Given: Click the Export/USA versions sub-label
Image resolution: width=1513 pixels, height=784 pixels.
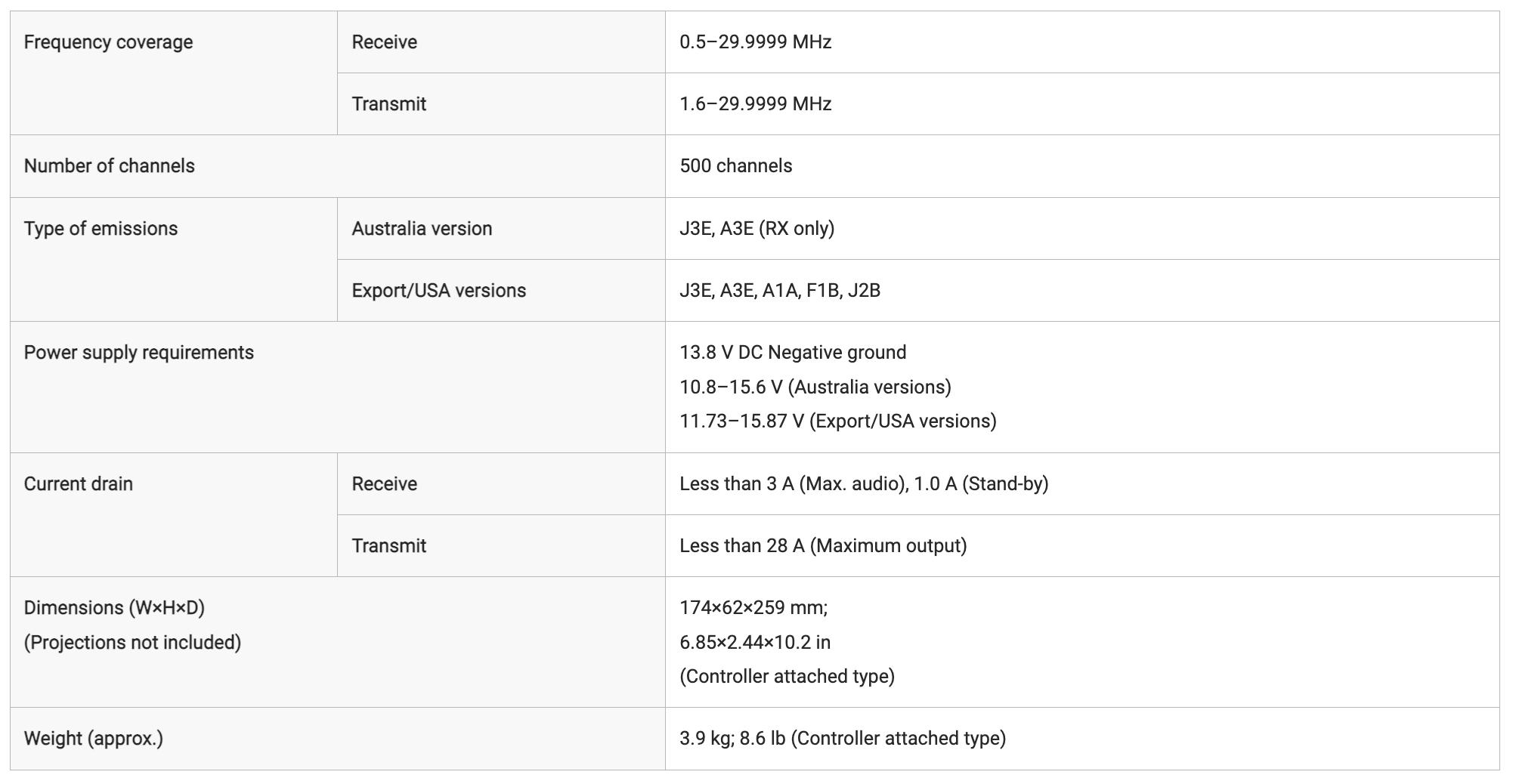Looking at the screenshot, I should [x=439, y=291].
